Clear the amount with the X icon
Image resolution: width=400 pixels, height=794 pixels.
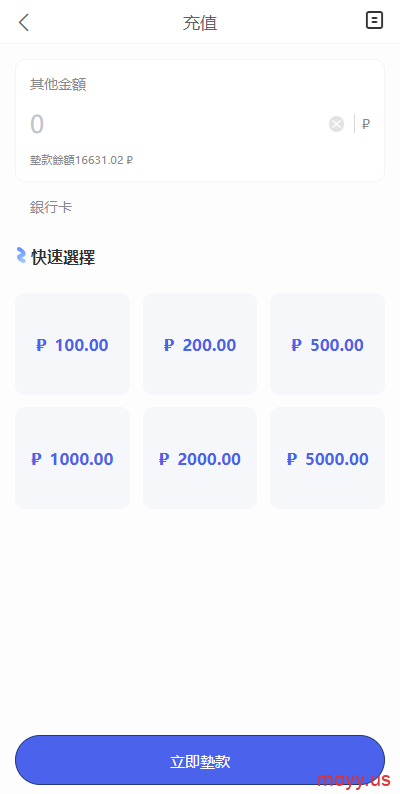pos(336,124)
